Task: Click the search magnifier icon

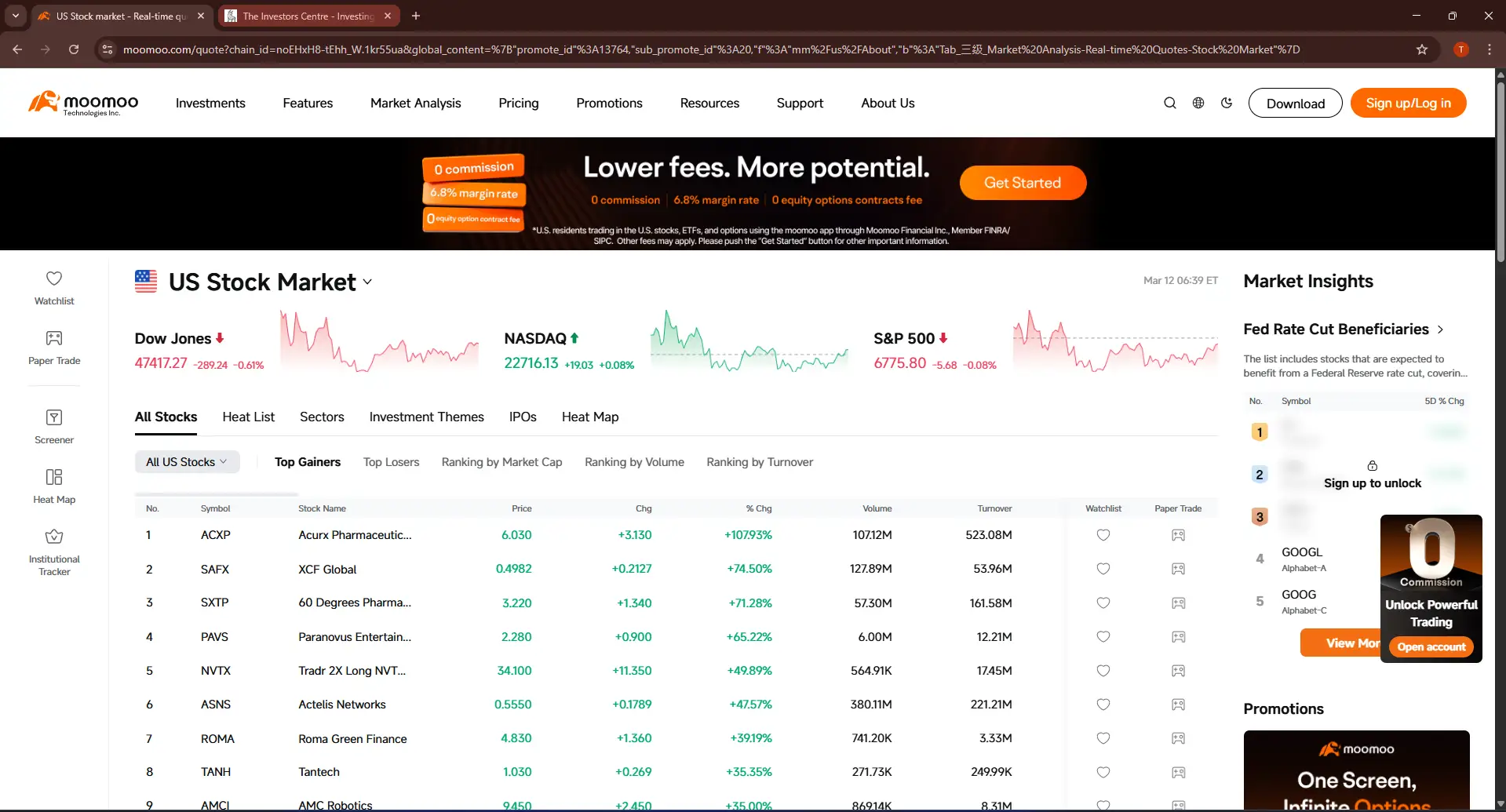Action: click(x=1169, y=103)
